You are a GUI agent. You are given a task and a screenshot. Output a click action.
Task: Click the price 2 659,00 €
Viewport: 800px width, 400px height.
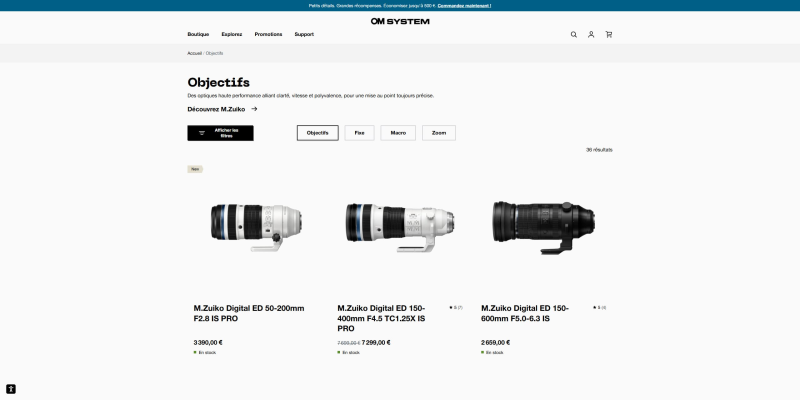(x=495, y=343)
